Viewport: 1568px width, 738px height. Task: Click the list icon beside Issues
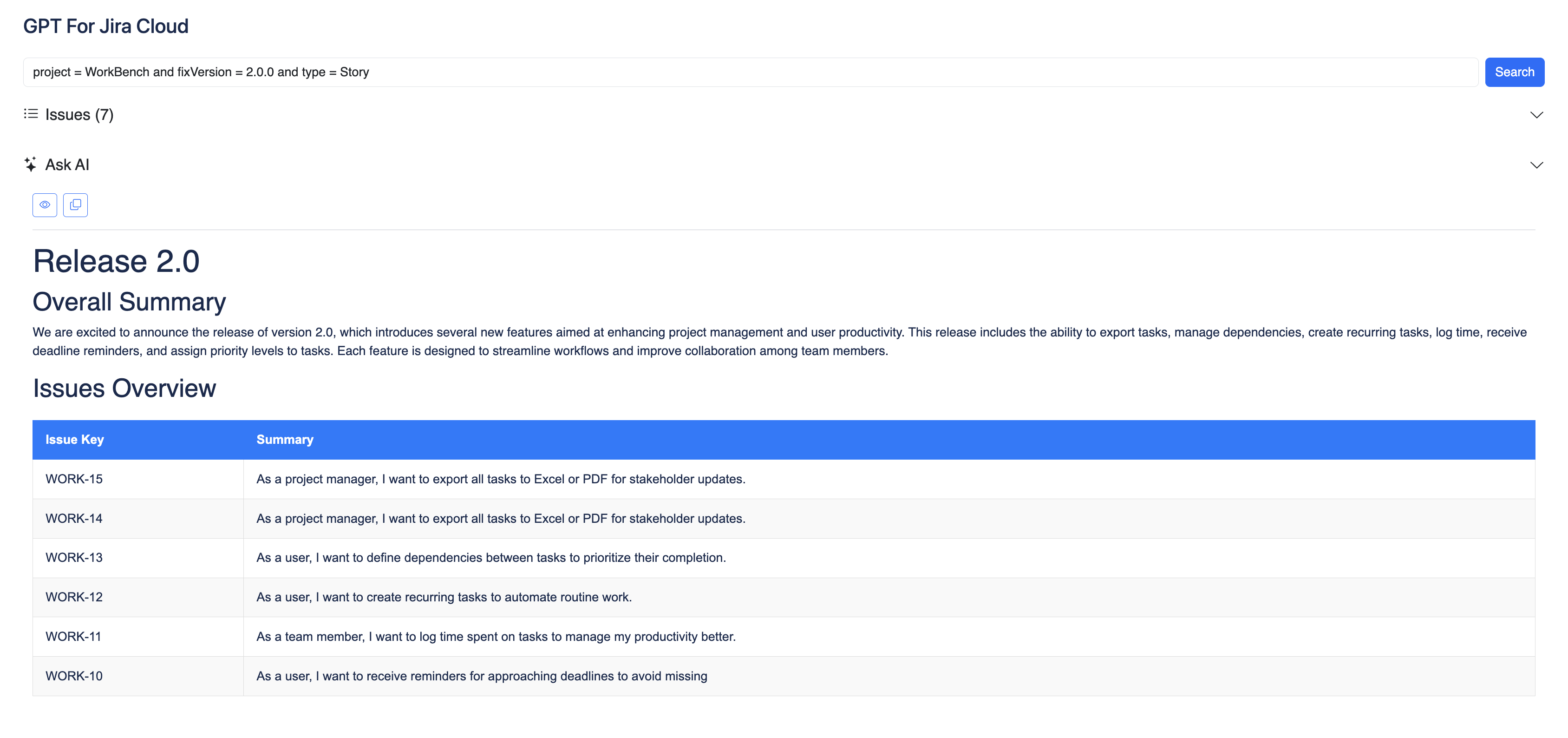tap(31, 114)
